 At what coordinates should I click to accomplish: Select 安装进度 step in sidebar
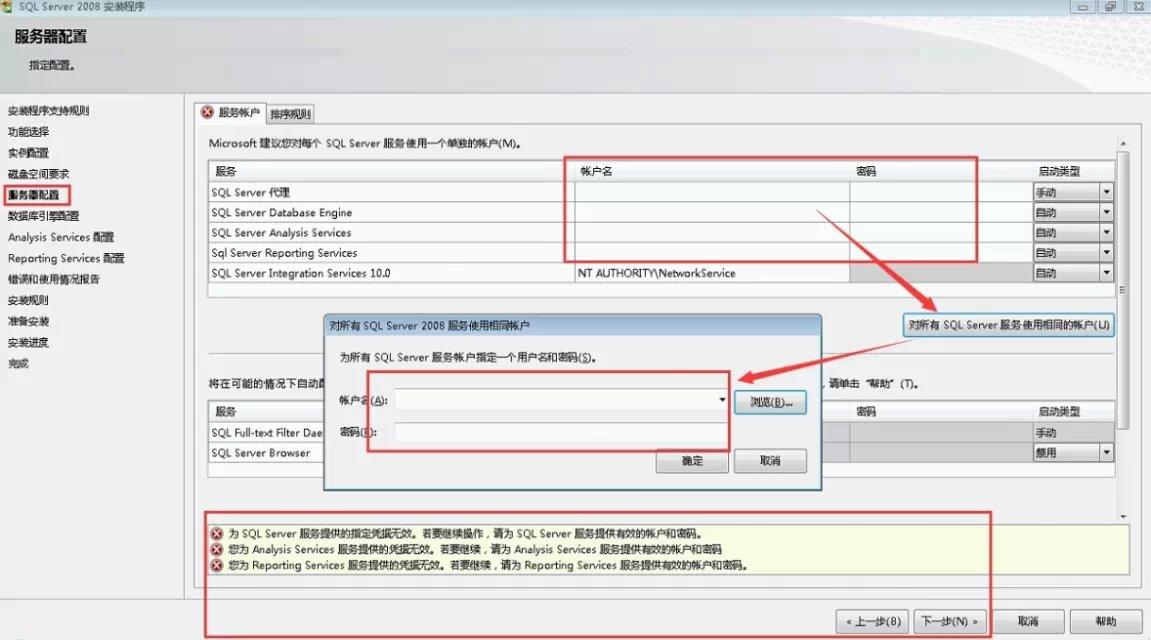click(28, 343)
